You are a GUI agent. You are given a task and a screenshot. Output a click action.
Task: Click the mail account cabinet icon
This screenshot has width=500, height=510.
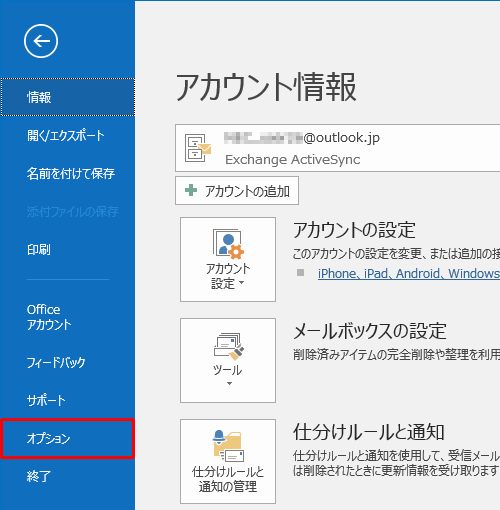click(x=198, y=148)
